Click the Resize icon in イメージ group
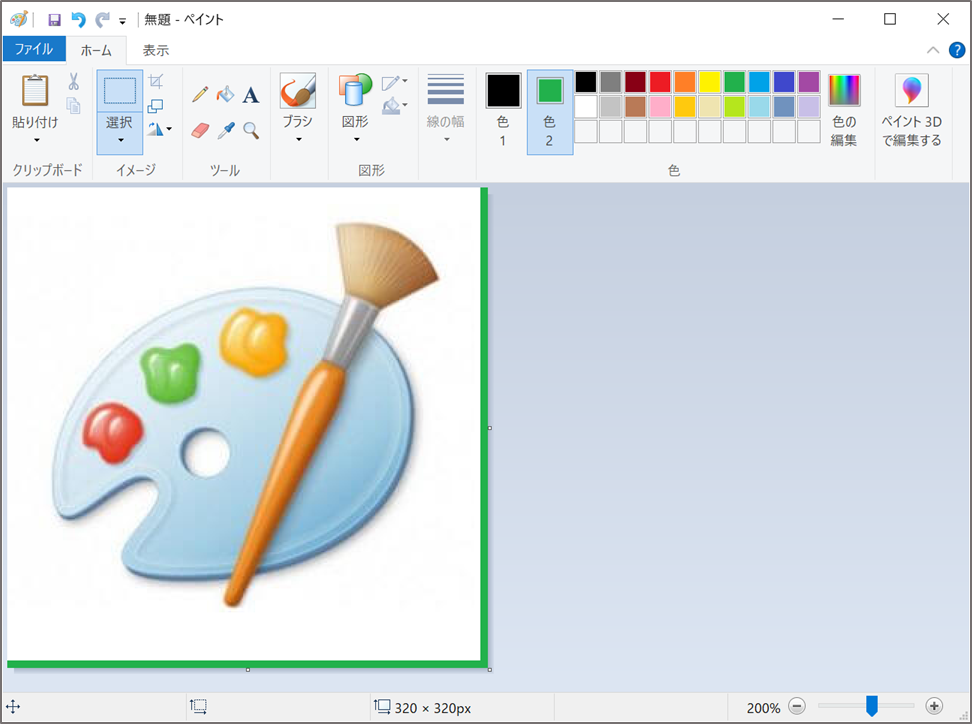The width and height of the screenshot is (972, 724). 156,106
